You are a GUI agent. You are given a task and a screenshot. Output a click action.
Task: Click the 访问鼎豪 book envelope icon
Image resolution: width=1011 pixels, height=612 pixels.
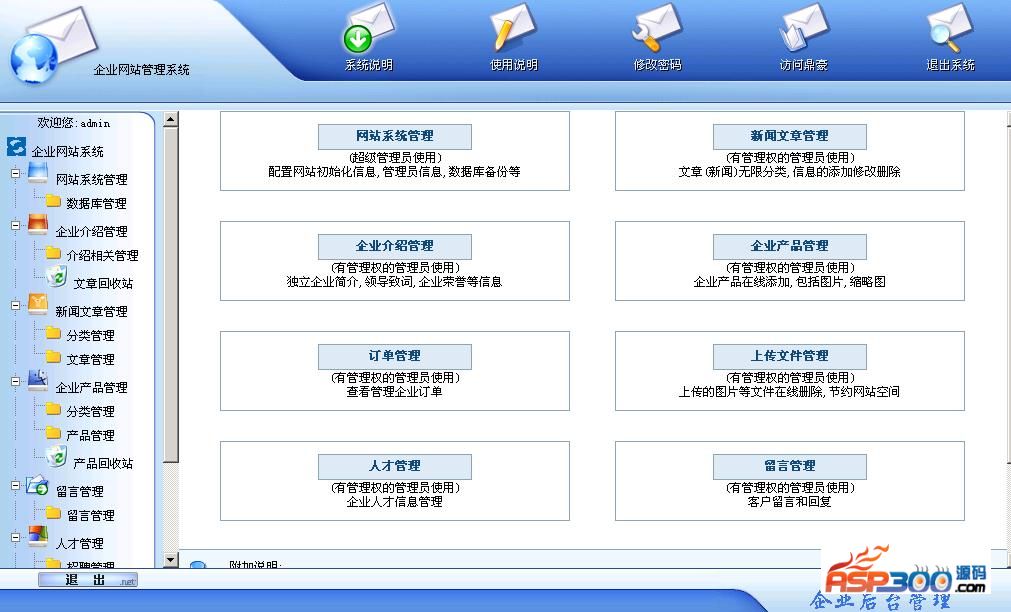click(803, 28)
